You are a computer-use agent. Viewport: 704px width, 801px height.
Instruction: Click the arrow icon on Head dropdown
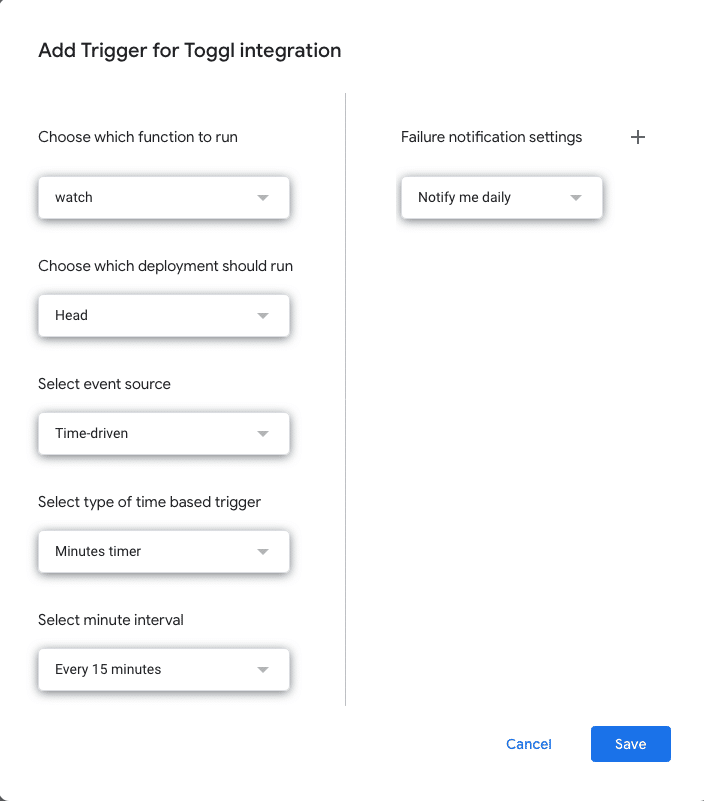[x=263, y=316]
